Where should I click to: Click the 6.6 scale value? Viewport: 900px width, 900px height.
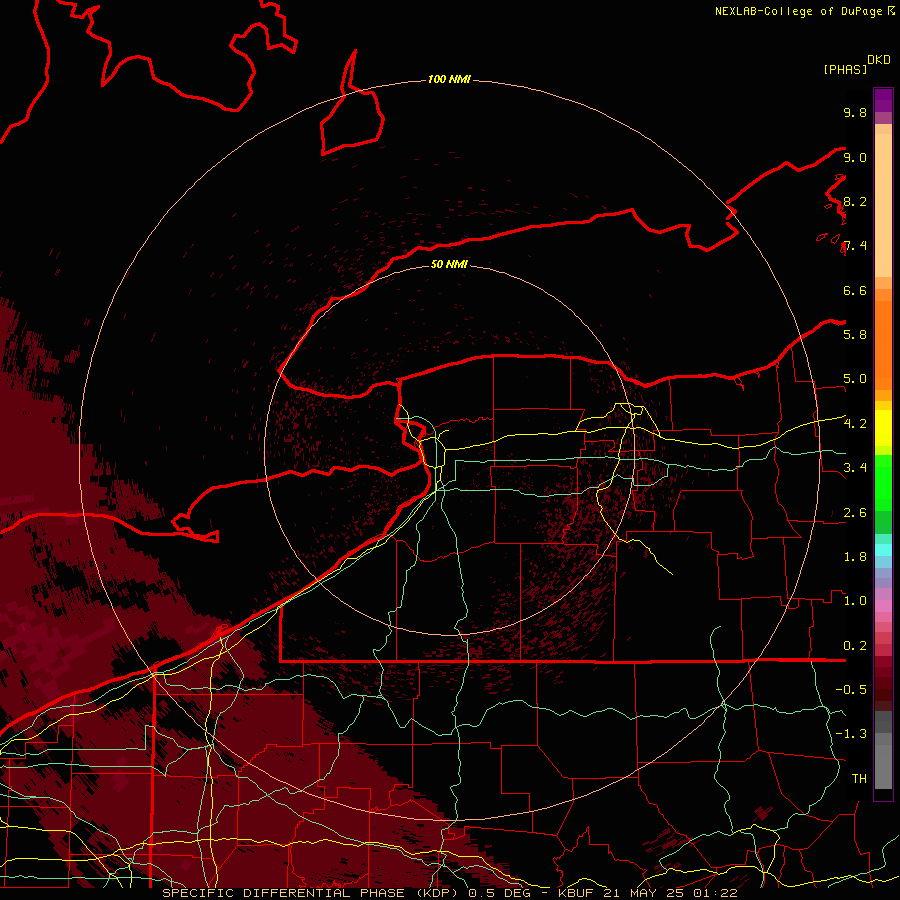(x=855, y=290)
